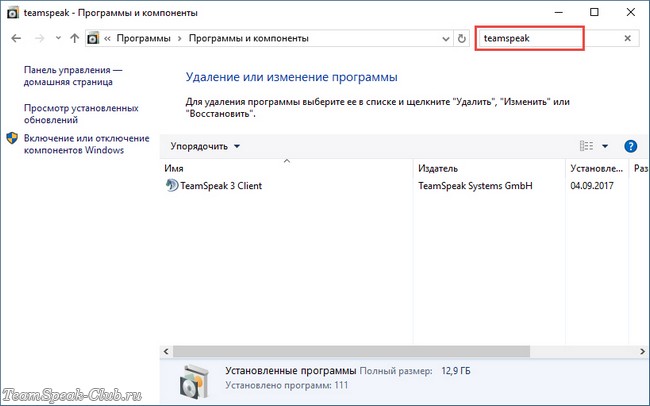Click the forward navigation arrow
This screenshot has height=406, width=650.
(x=39, y=39)
